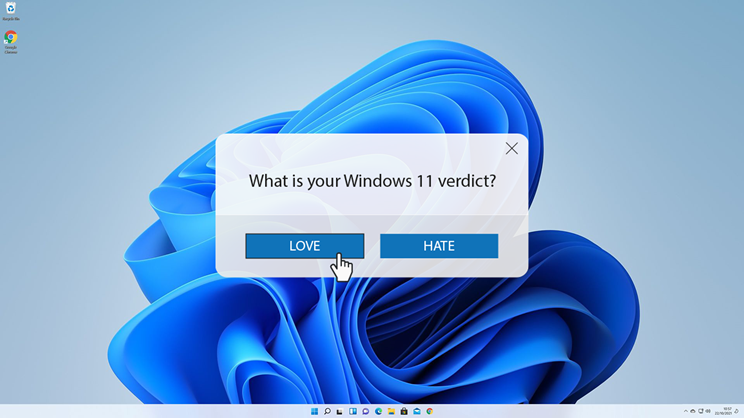Open the Recycle Bin desktop icon
Image resolution: width=744 pixels, height=418 pixels.
tap(11, 11)
